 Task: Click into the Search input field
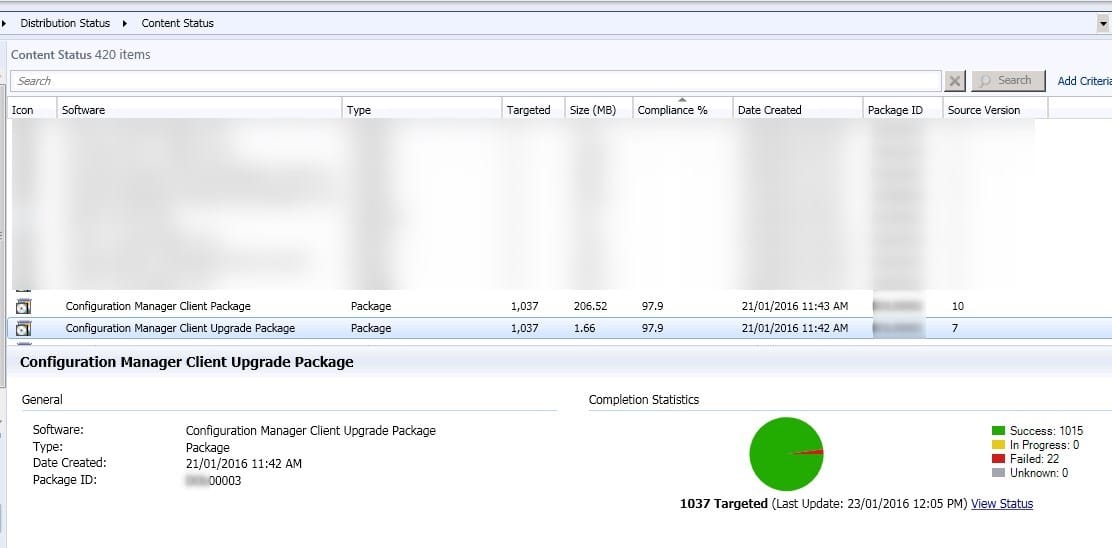pos(476,81)
